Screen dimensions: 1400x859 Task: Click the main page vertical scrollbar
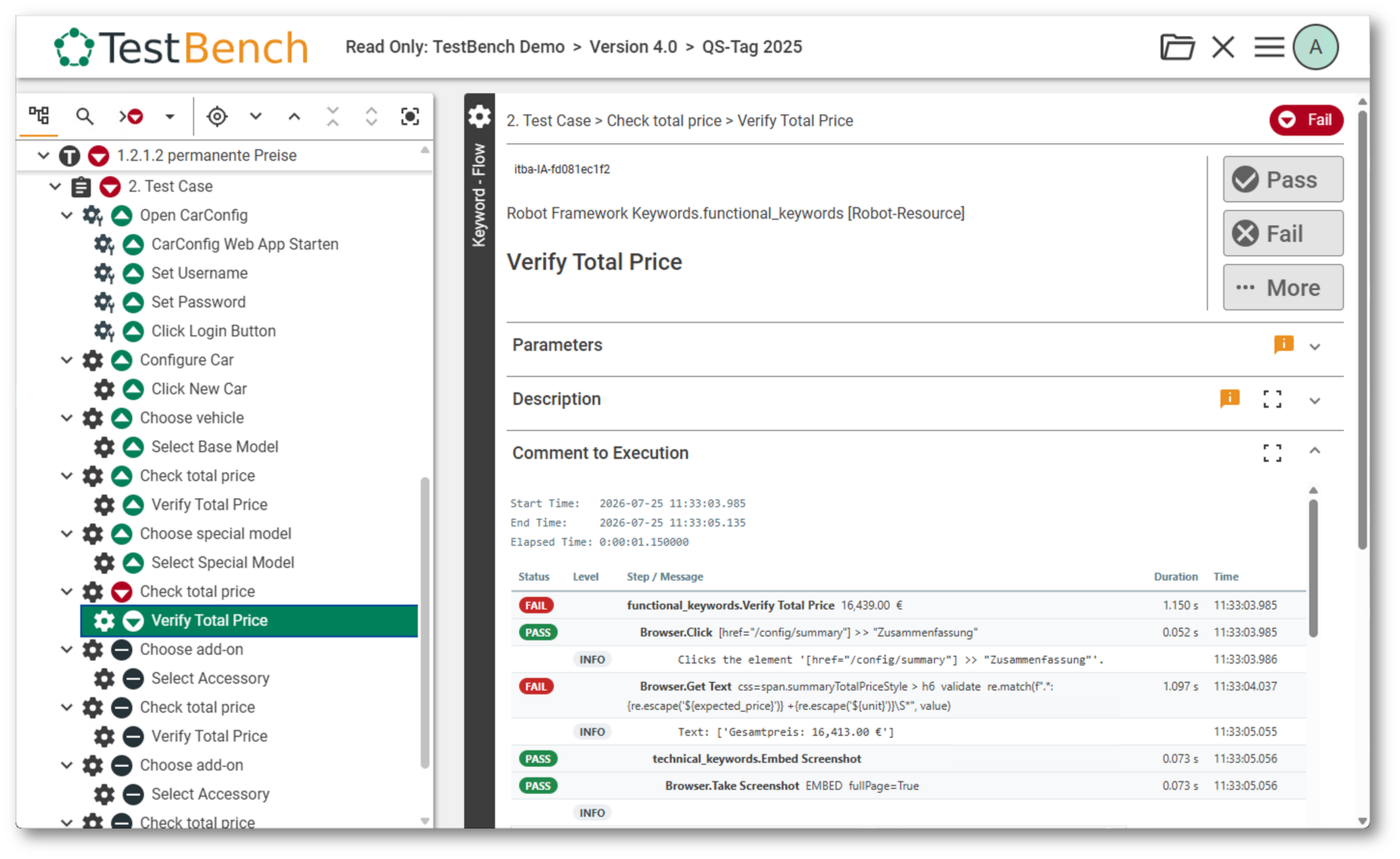click(1362, 330)
